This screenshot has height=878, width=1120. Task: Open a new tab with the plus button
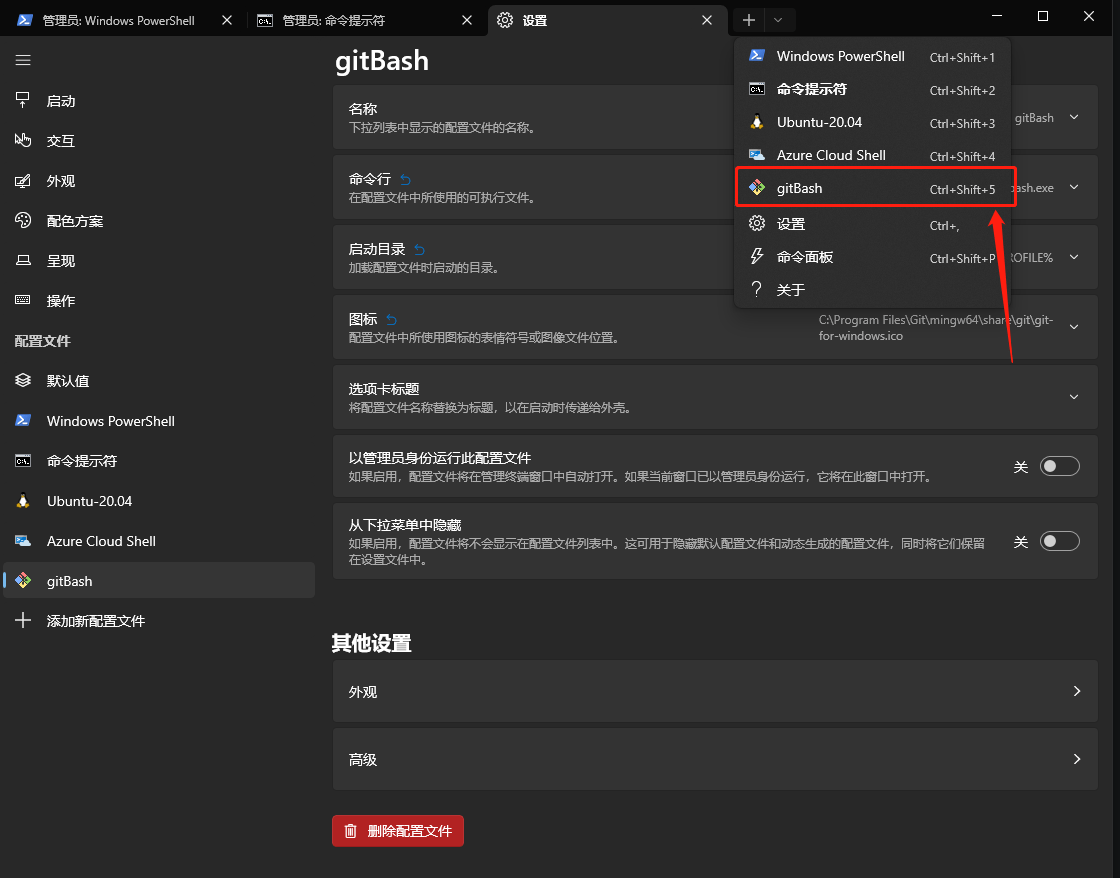[749, 20]
